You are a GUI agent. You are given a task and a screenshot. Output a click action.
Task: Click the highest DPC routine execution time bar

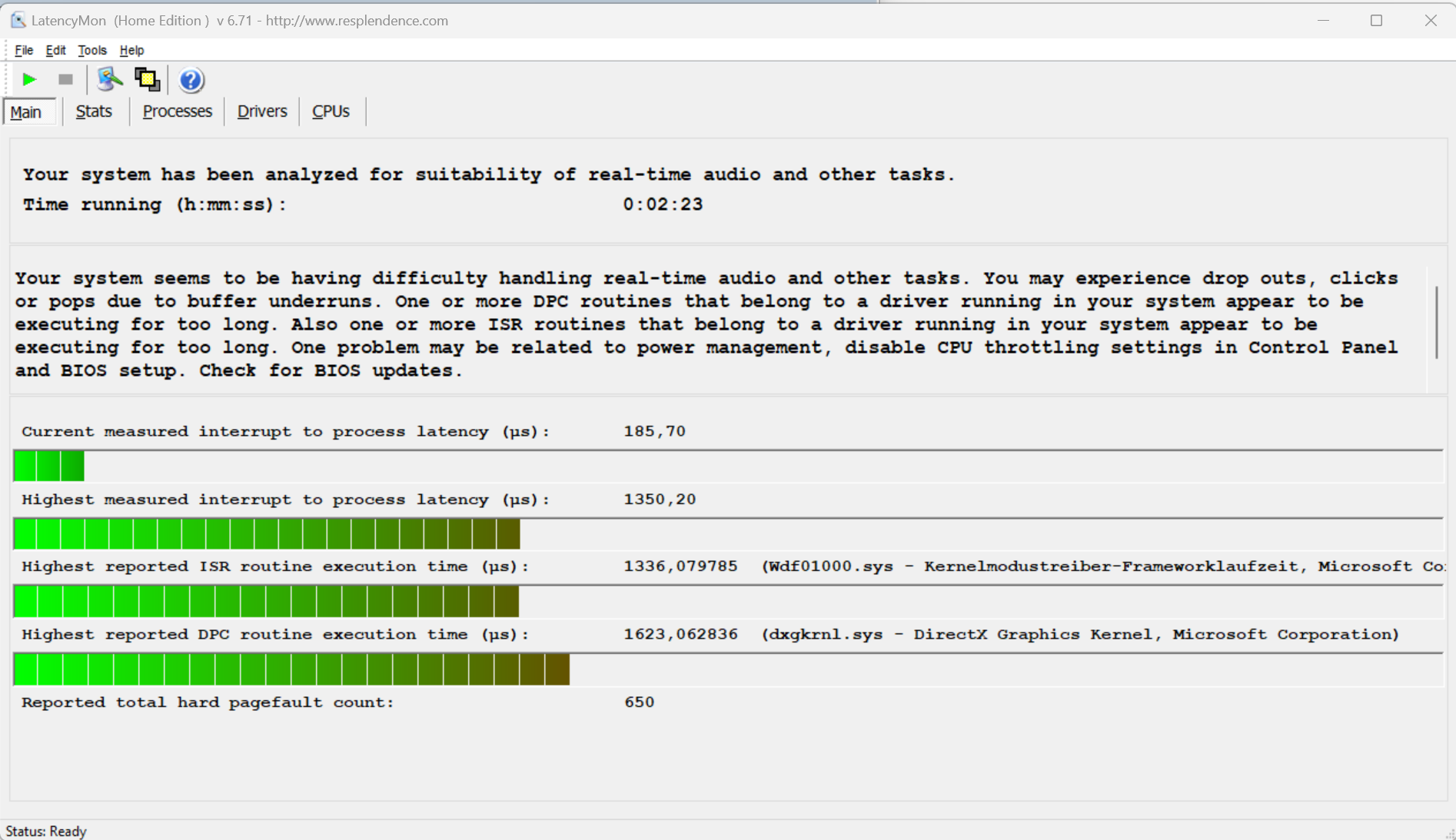[x=292, y=669]
